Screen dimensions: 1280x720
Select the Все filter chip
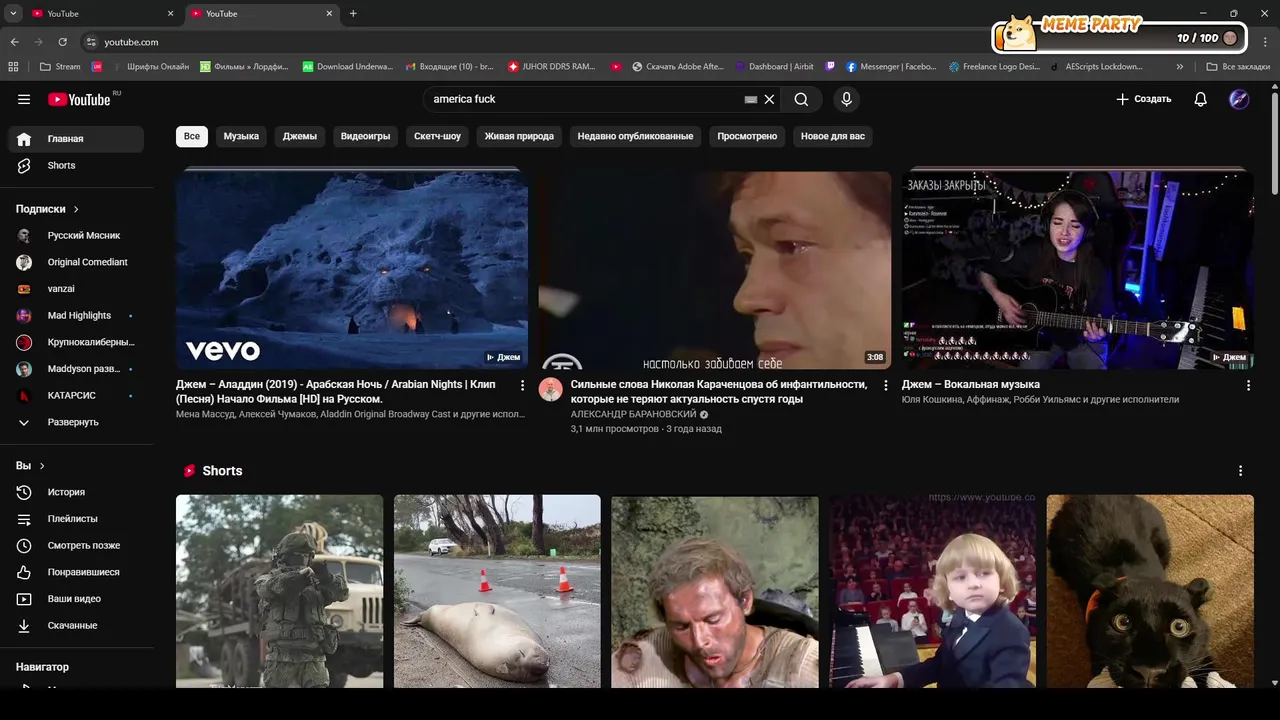click(x=192, y=136)
